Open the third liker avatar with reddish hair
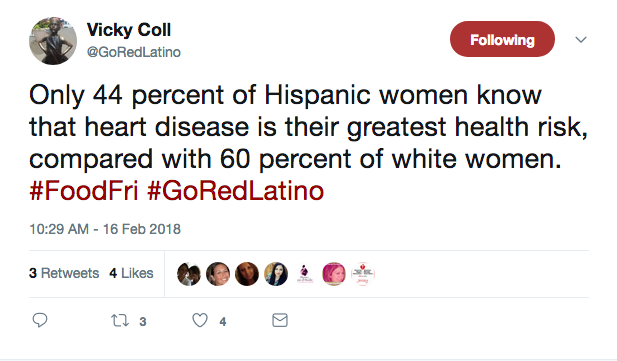This screenshot has width=617, height=361. [247, 274]
